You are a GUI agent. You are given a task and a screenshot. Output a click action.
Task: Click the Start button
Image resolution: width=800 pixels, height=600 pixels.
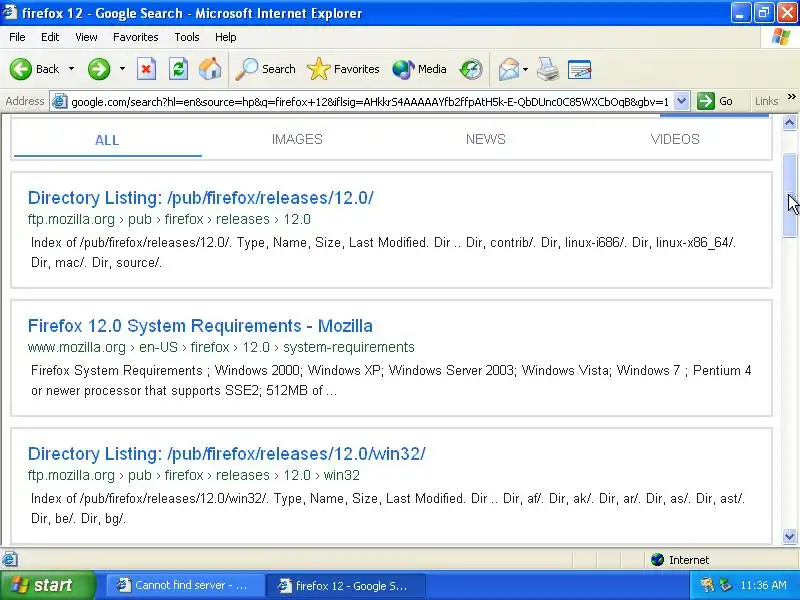[x=47, y=585]
